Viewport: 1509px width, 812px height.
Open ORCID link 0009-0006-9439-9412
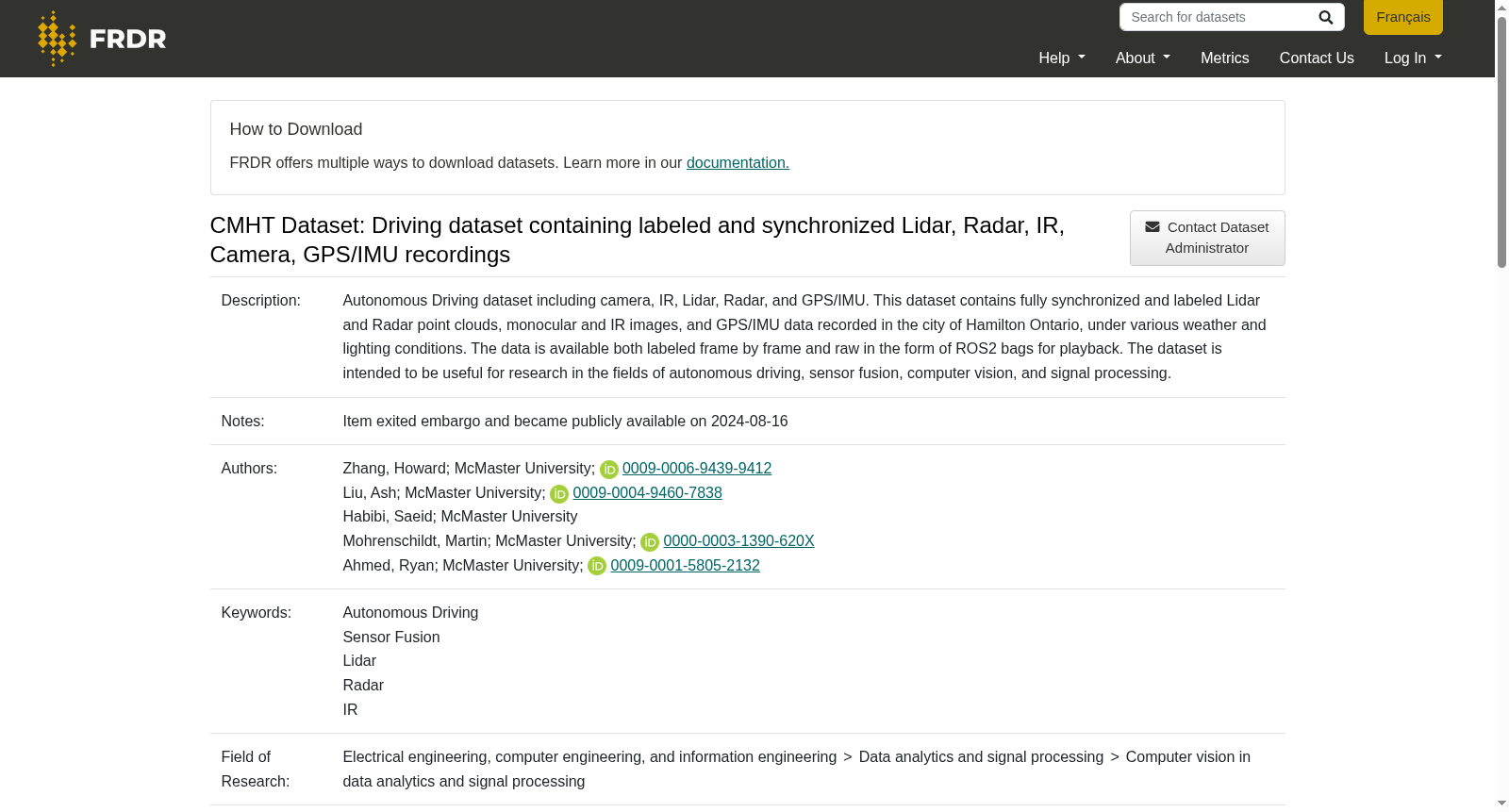point(697,468)
